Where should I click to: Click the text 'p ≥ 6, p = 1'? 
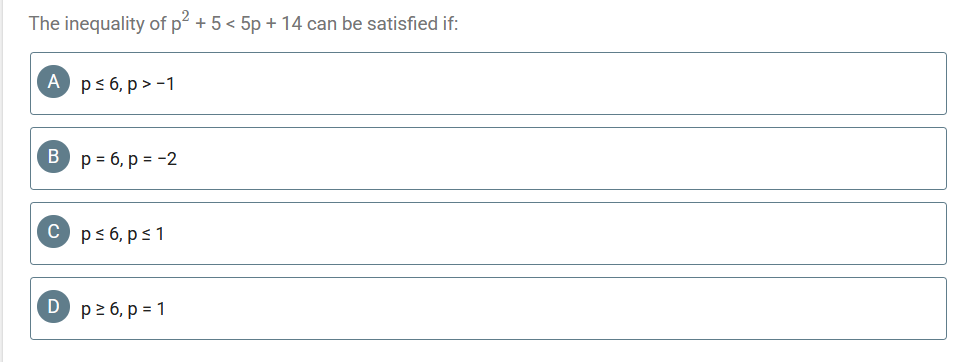[123, 309]
